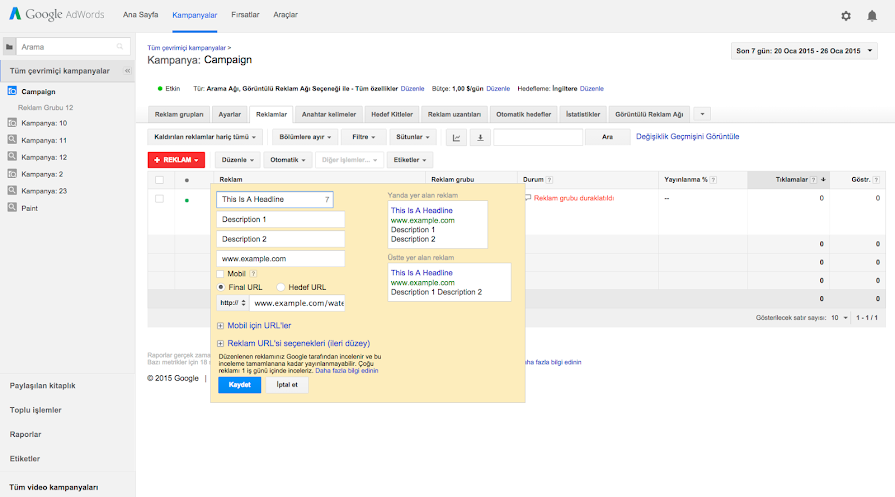Click the green status dot in the ad row
The height and width of the screenshot is (497, 895).
click(x=187, y=200)
